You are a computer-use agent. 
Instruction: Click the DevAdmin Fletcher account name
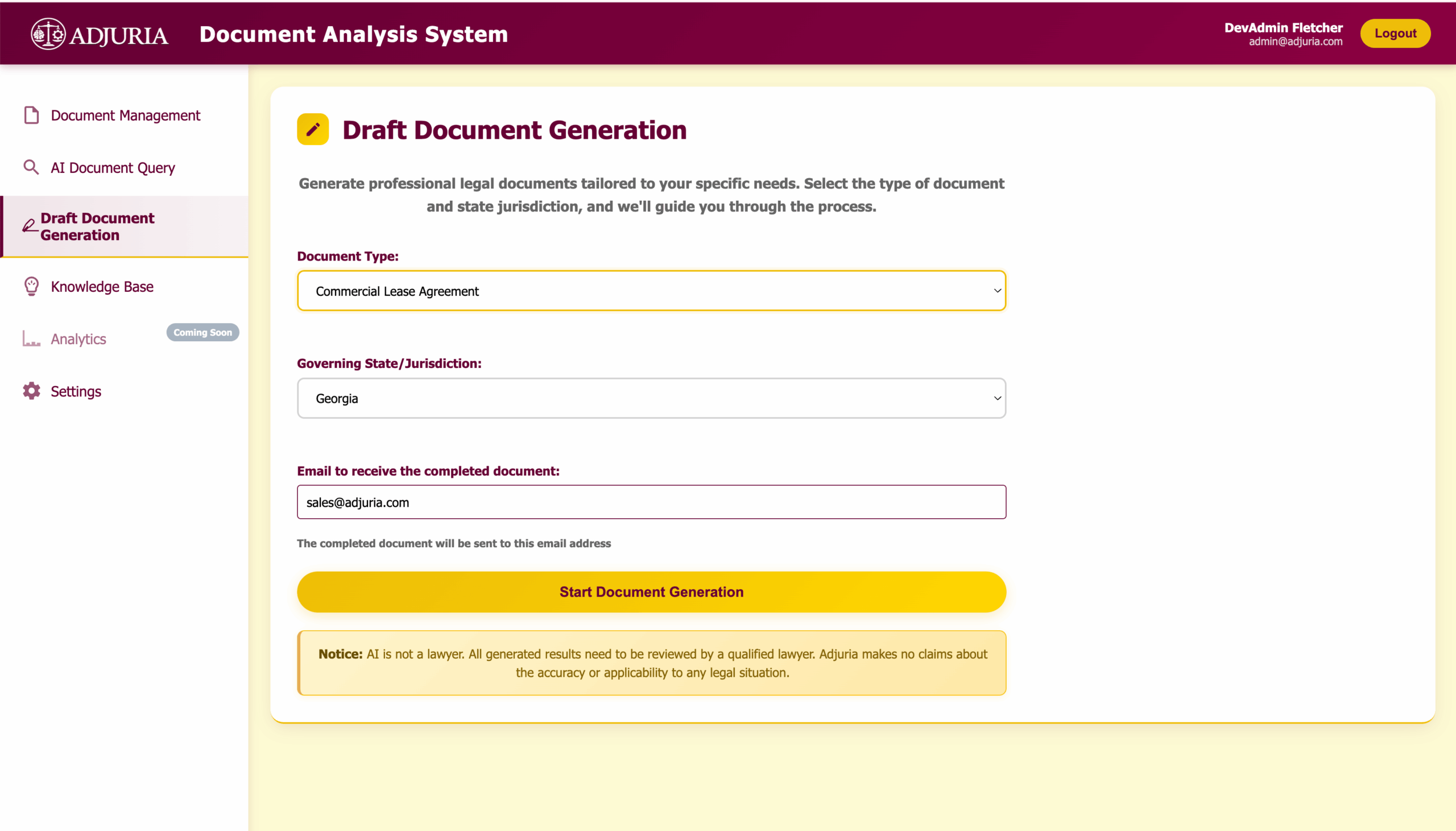[1283, 27]
